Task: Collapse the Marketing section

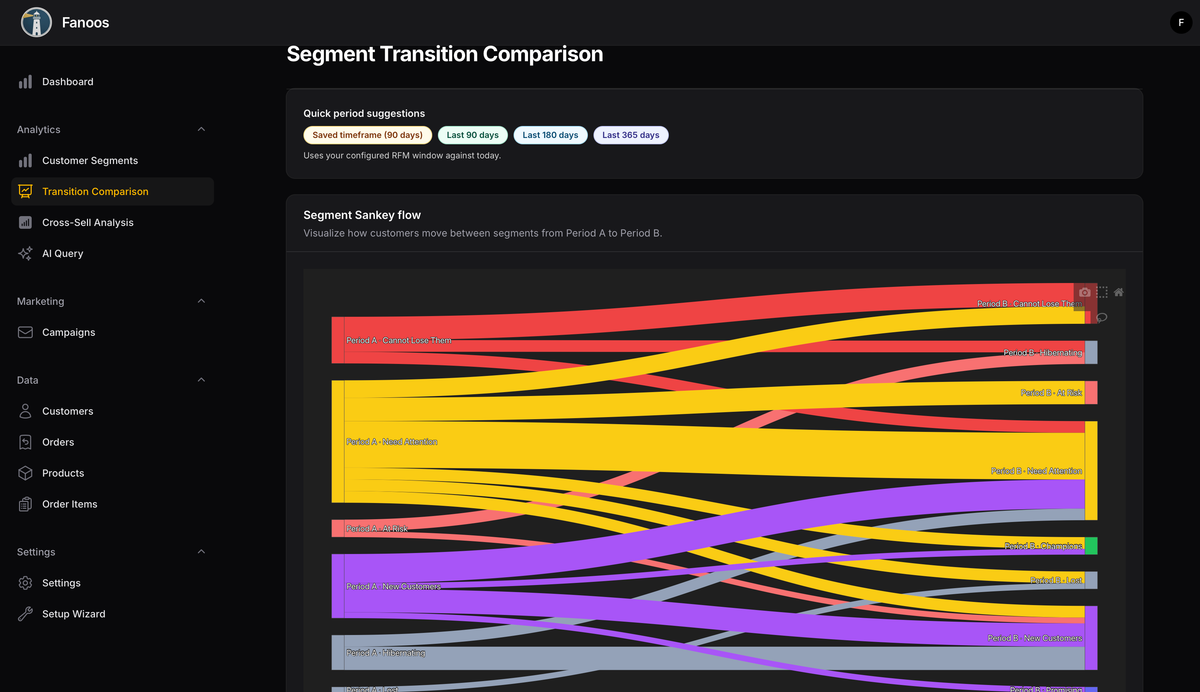Action: point(201,301)
